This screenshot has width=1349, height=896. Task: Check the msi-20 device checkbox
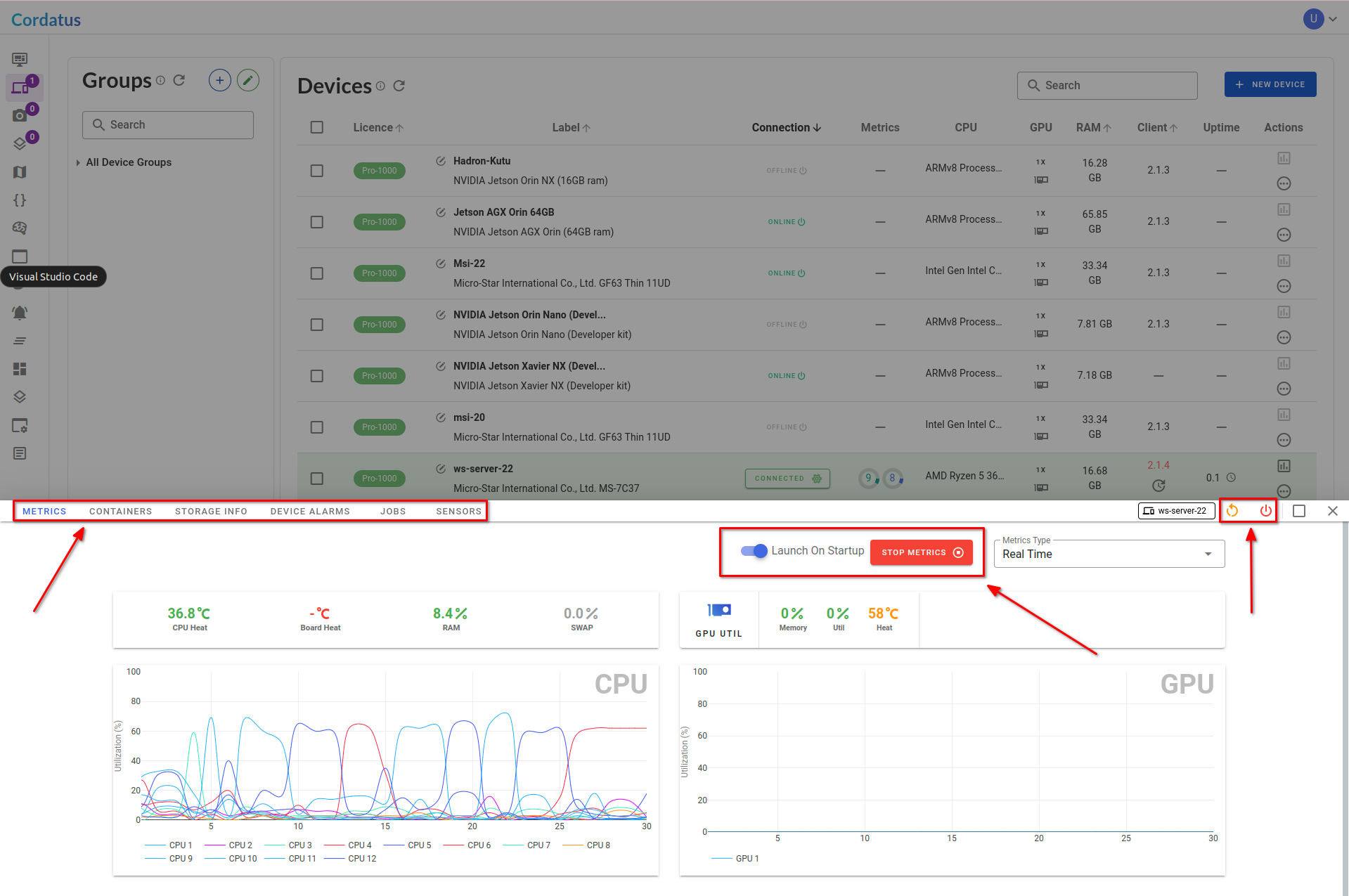(x=317, y=427)
